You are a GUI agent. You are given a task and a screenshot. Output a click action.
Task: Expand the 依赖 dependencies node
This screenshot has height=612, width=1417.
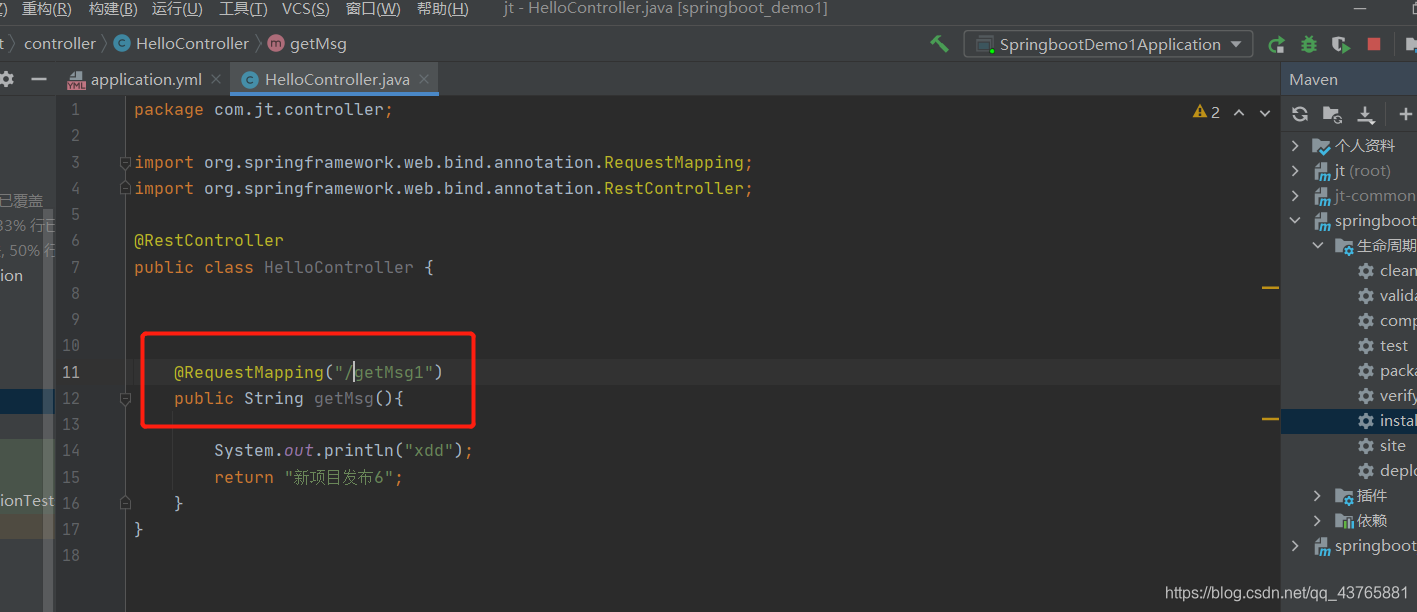pyautogui.click(x=1318, y=521)
